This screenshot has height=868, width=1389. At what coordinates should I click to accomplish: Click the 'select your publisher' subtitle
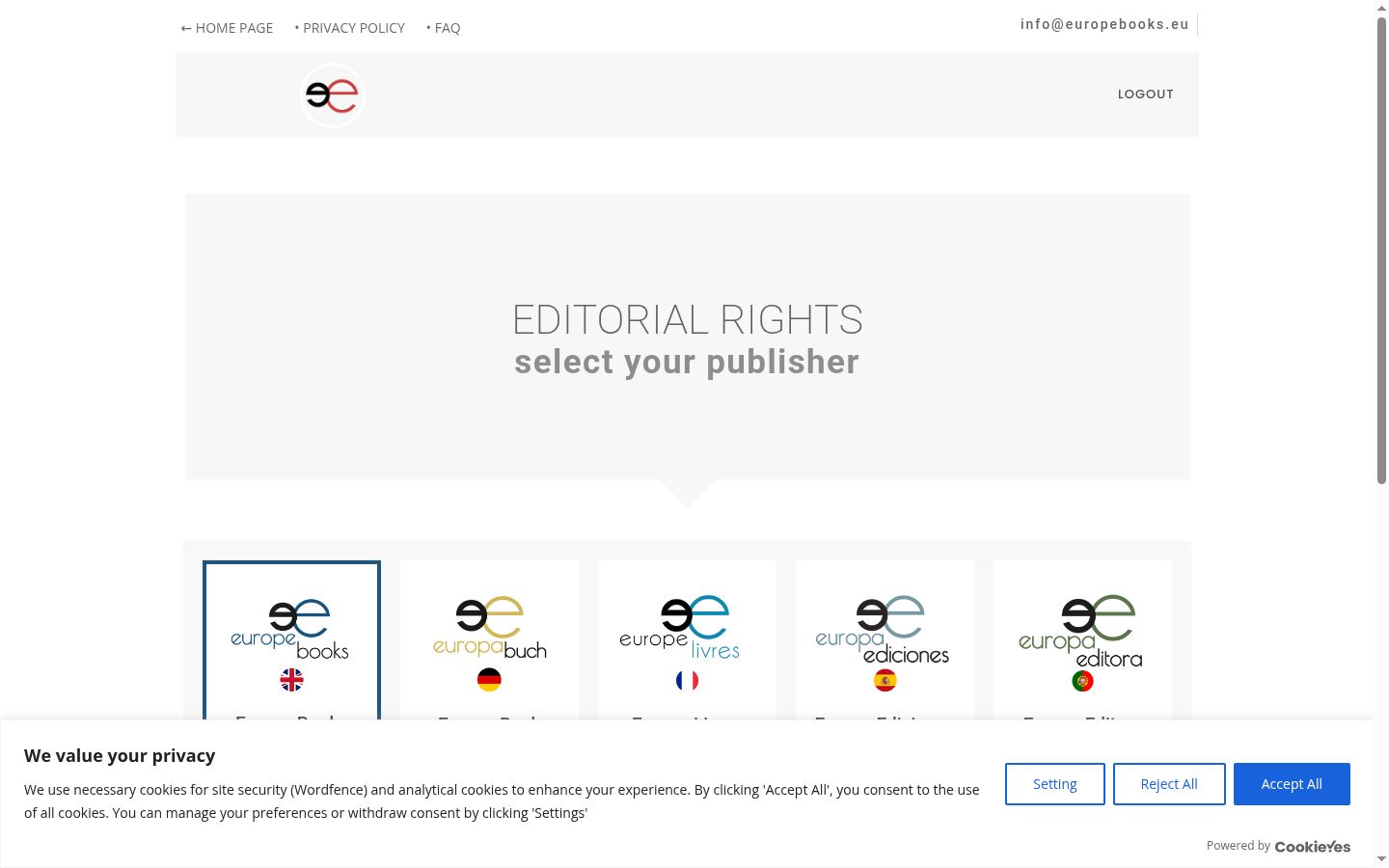687,362
